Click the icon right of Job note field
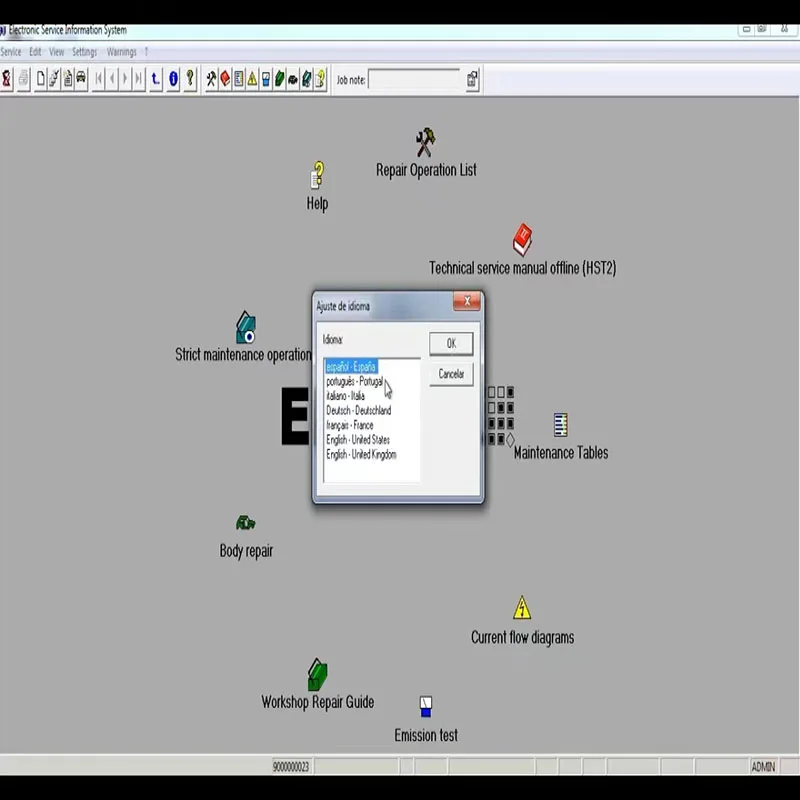800x800 pixels. [x=472, y=79]
